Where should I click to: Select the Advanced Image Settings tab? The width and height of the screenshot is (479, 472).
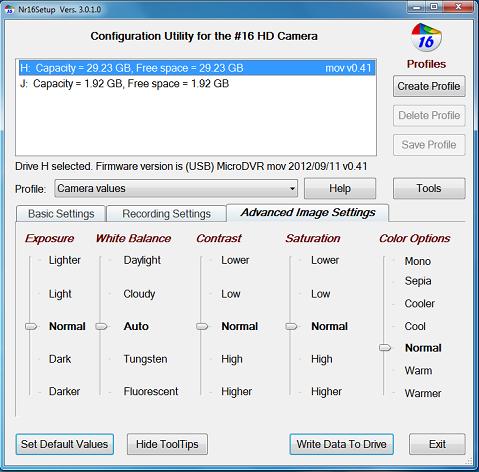308,212
